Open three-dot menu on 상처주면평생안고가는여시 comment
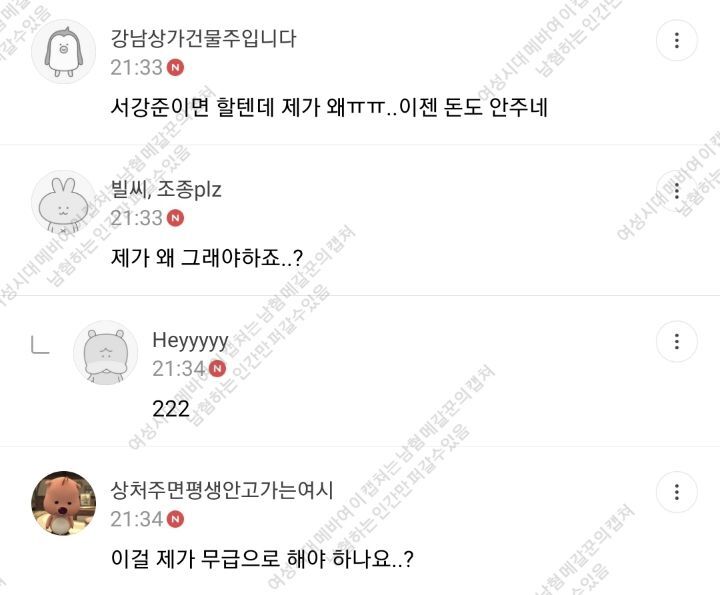The image size is (720, 595). (676, 492)
